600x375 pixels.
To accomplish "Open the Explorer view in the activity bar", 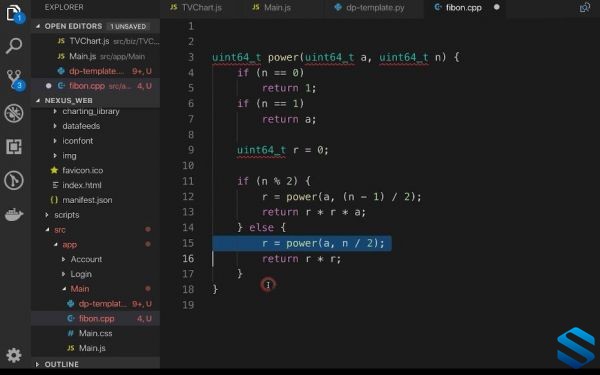I will pyautogui.click(x=14, y=13).
